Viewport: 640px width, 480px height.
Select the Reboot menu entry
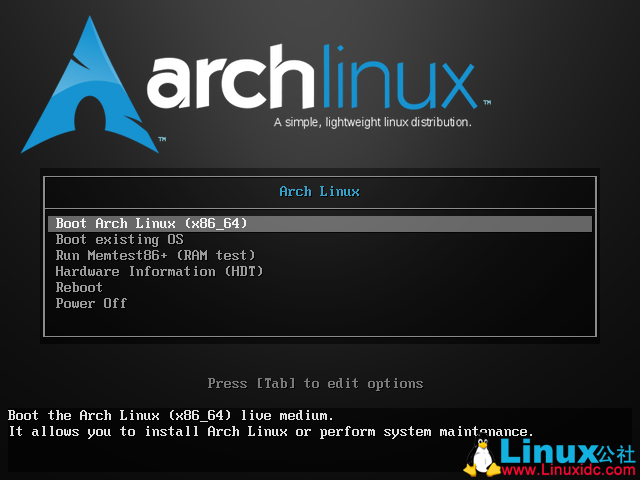click(x=79, y=287)
